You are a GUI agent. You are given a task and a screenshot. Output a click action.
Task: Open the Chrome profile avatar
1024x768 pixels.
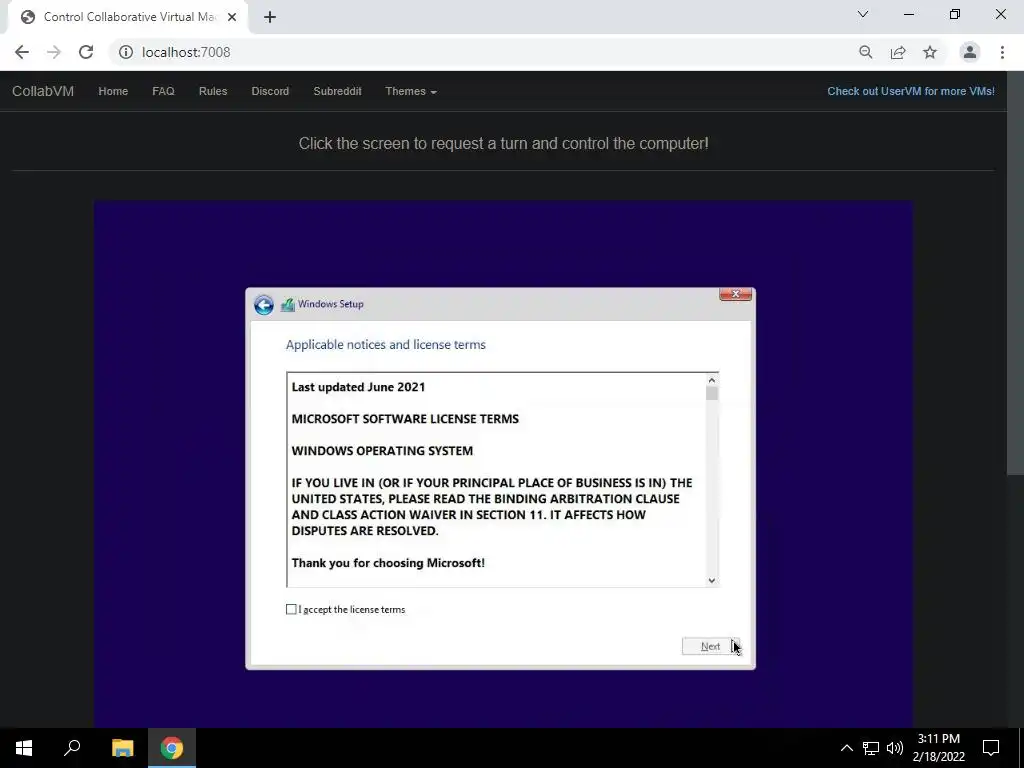(970, 52)
